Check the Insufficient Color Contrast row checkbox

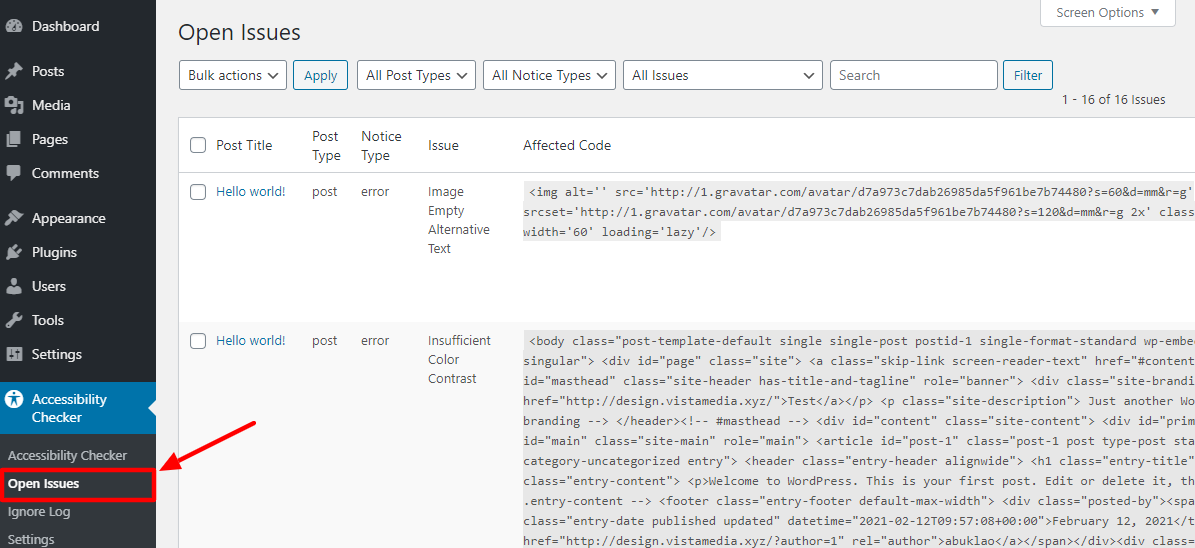pyautogui.click(x=198, y=341)
